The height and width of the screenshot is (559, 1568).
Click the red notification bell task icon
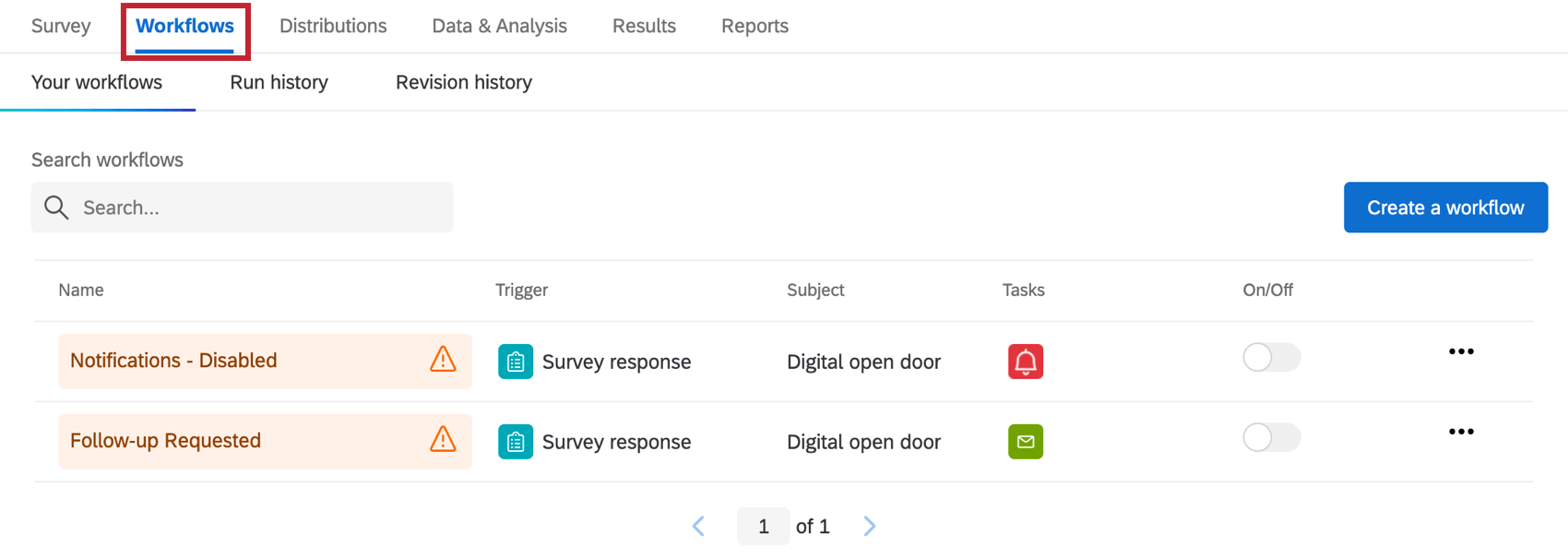coord(1025,362)
